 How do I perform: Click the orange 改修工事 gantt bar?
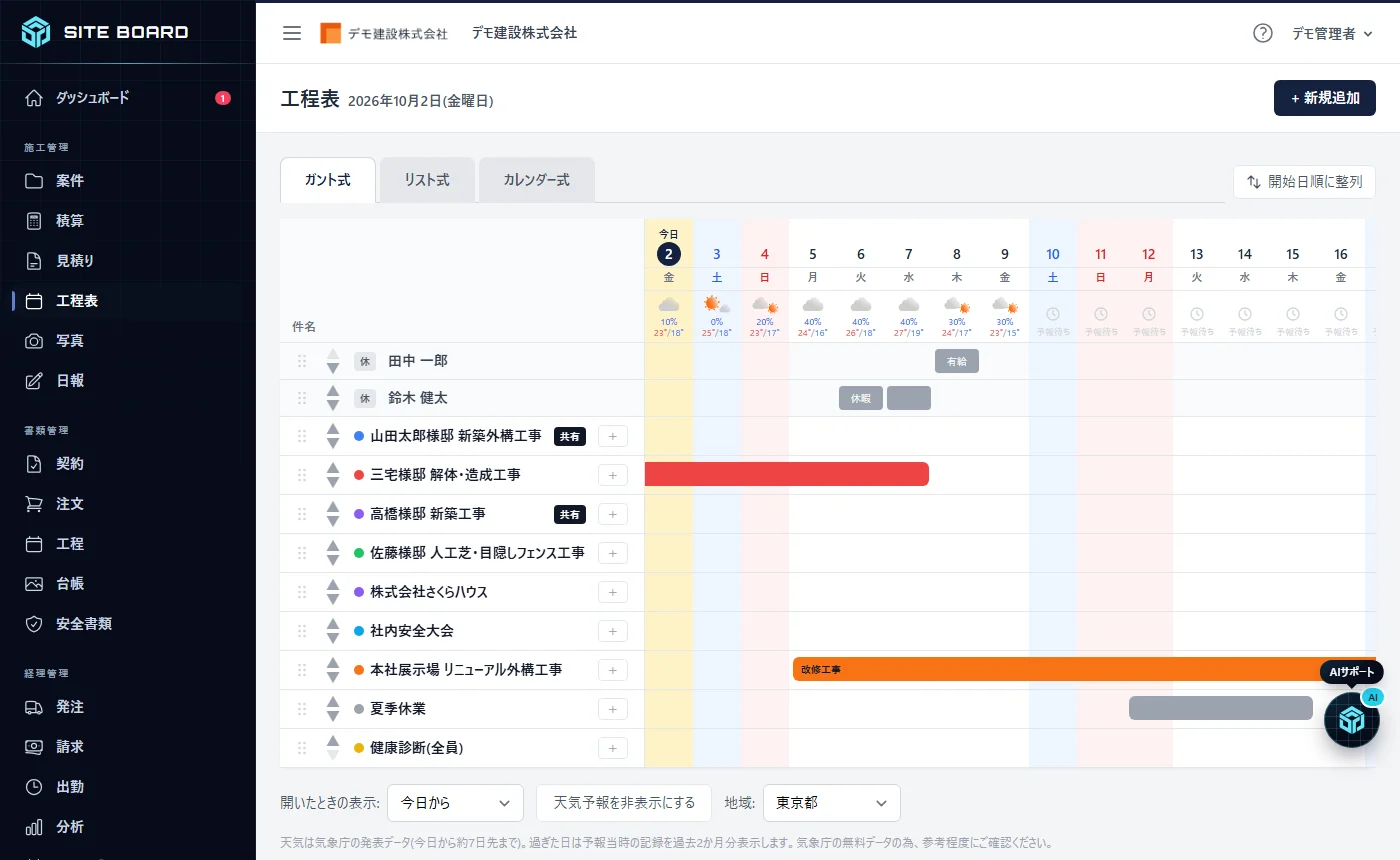click(x=1084, y=669)
